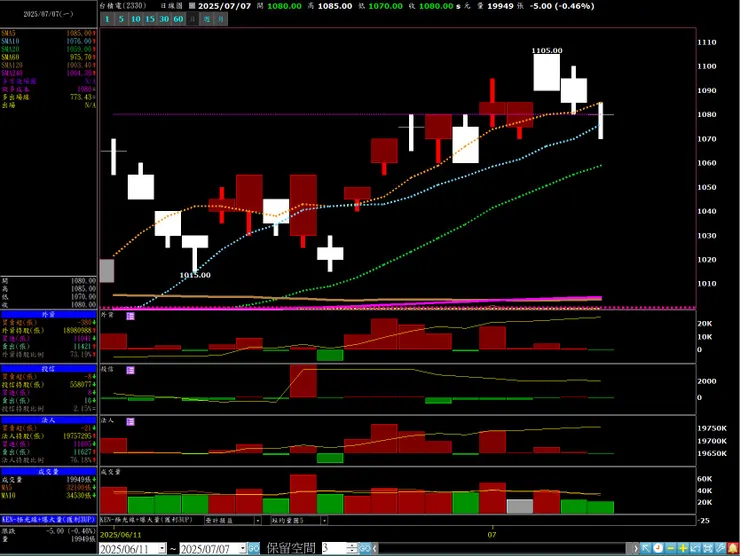Click the MA10 volume value 34530張

[x=78, y=496]
